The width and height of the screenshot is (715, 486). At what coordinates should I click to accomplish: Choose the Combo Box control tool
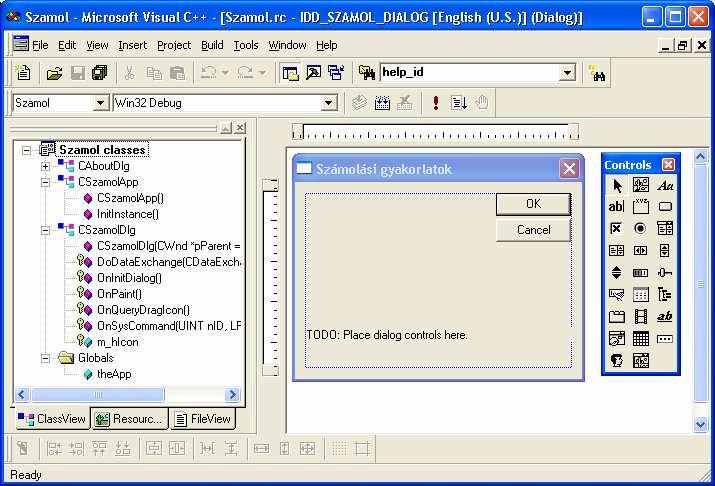pos(665,228)
